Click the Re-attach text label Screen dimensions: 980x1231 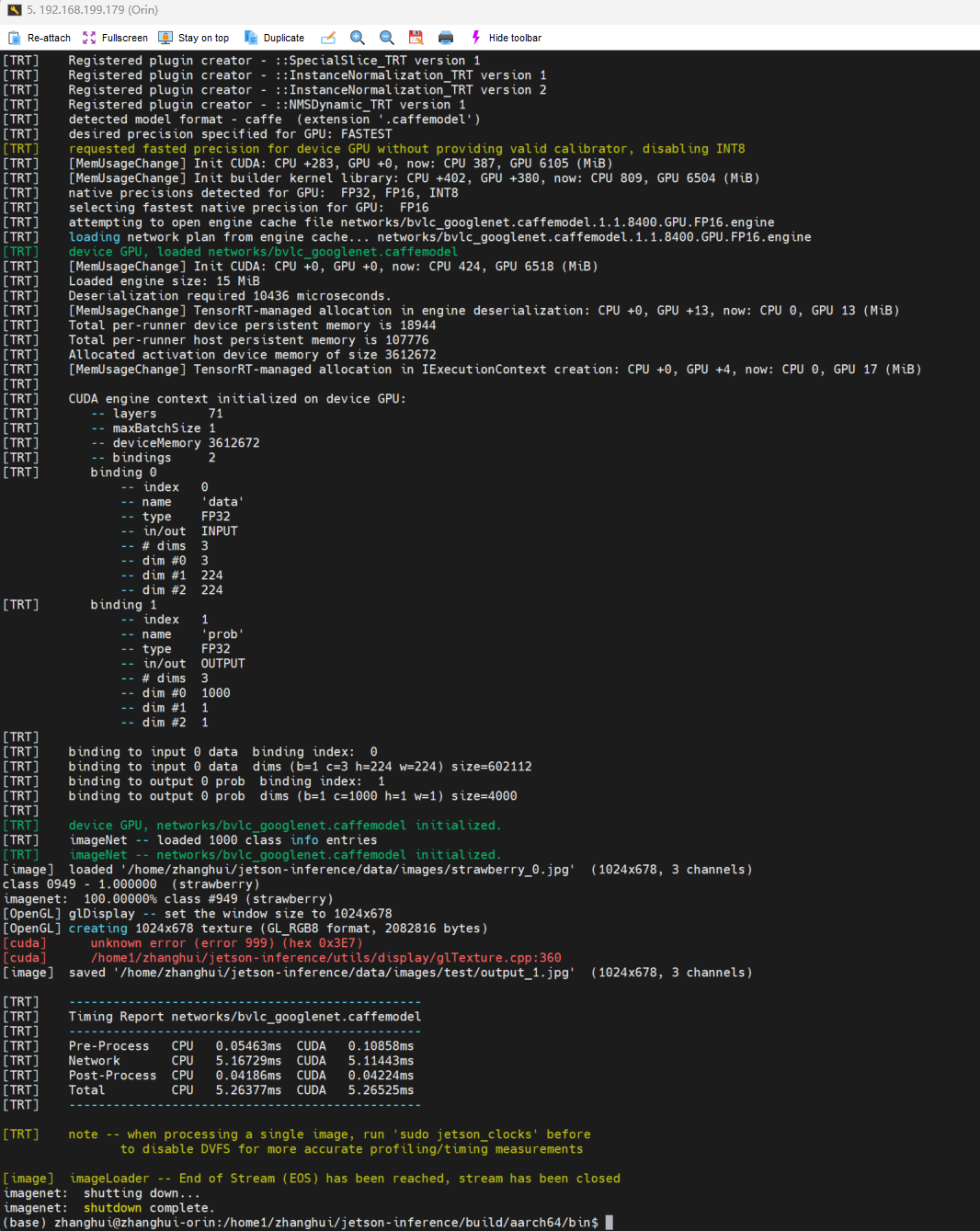coord(49,39)
